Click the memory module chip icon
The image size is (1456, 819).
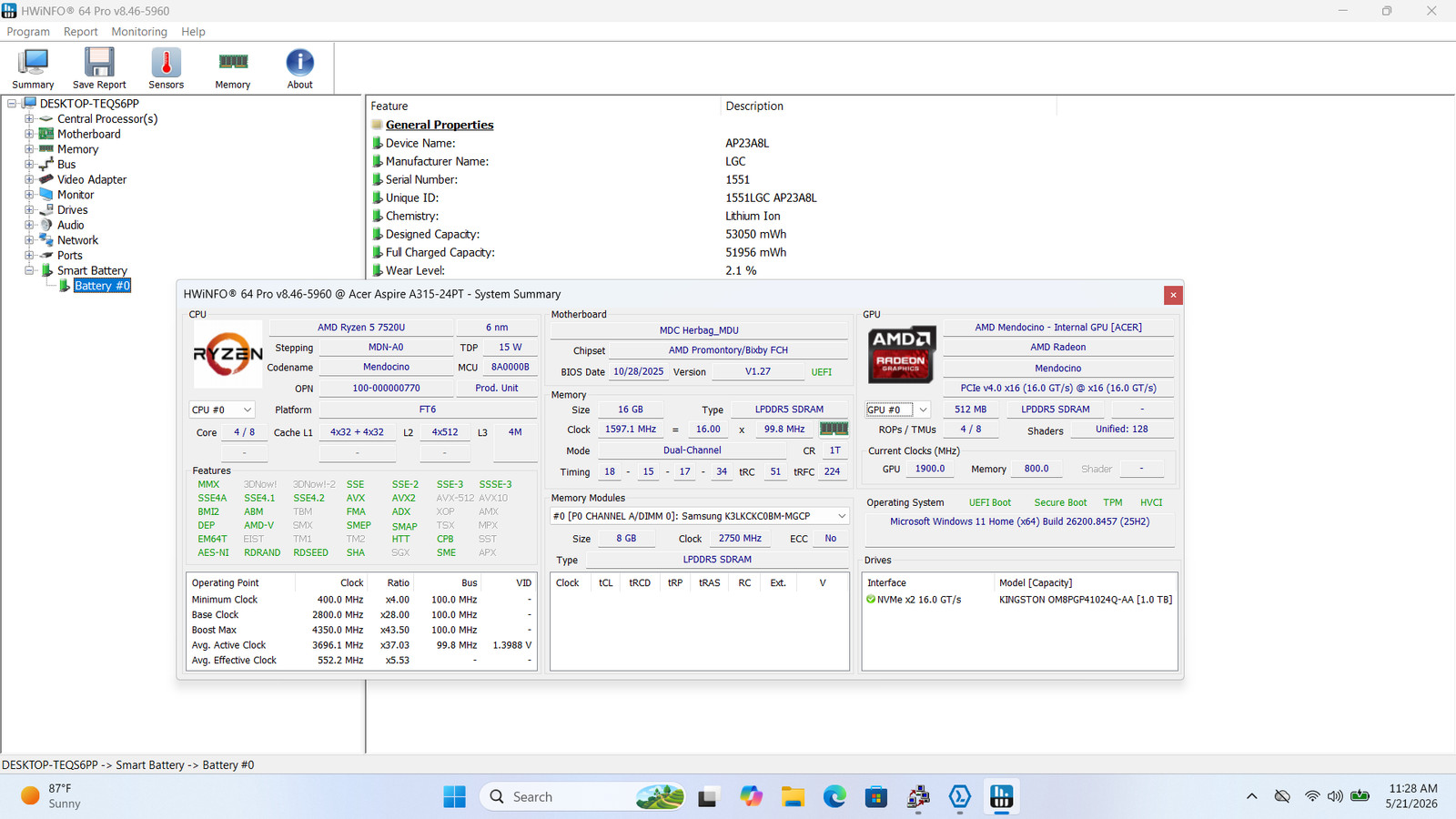[834, 429]
